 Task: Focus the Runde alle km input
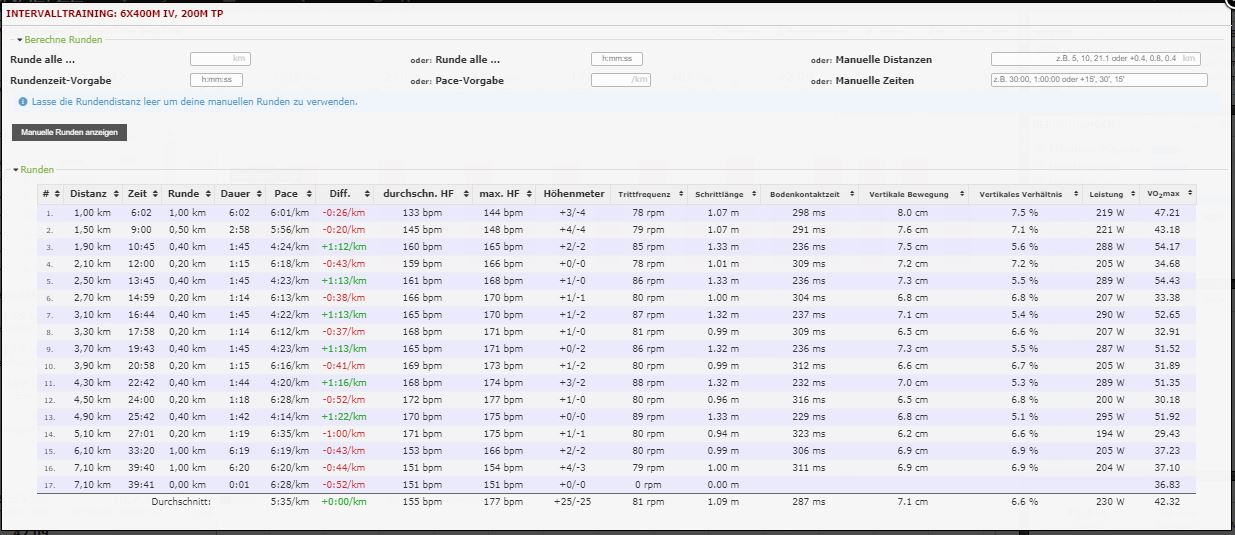pyautogui.click(x=219, y=59)
